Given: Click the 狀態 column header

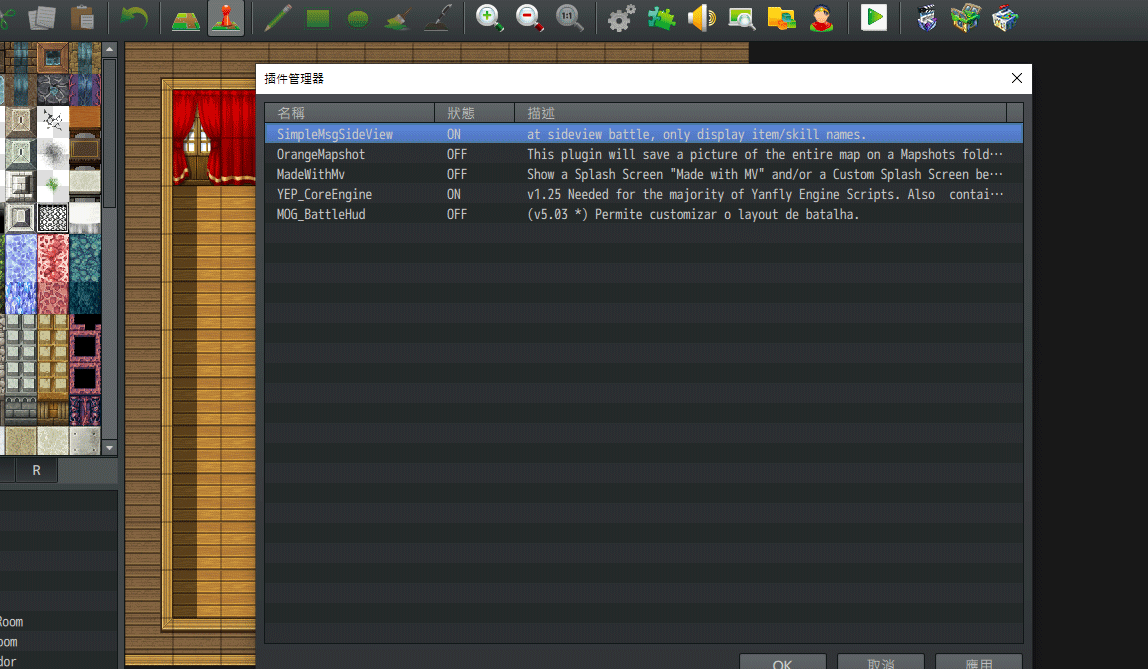Looking at the screenshot, I should (x=475, y=113).
